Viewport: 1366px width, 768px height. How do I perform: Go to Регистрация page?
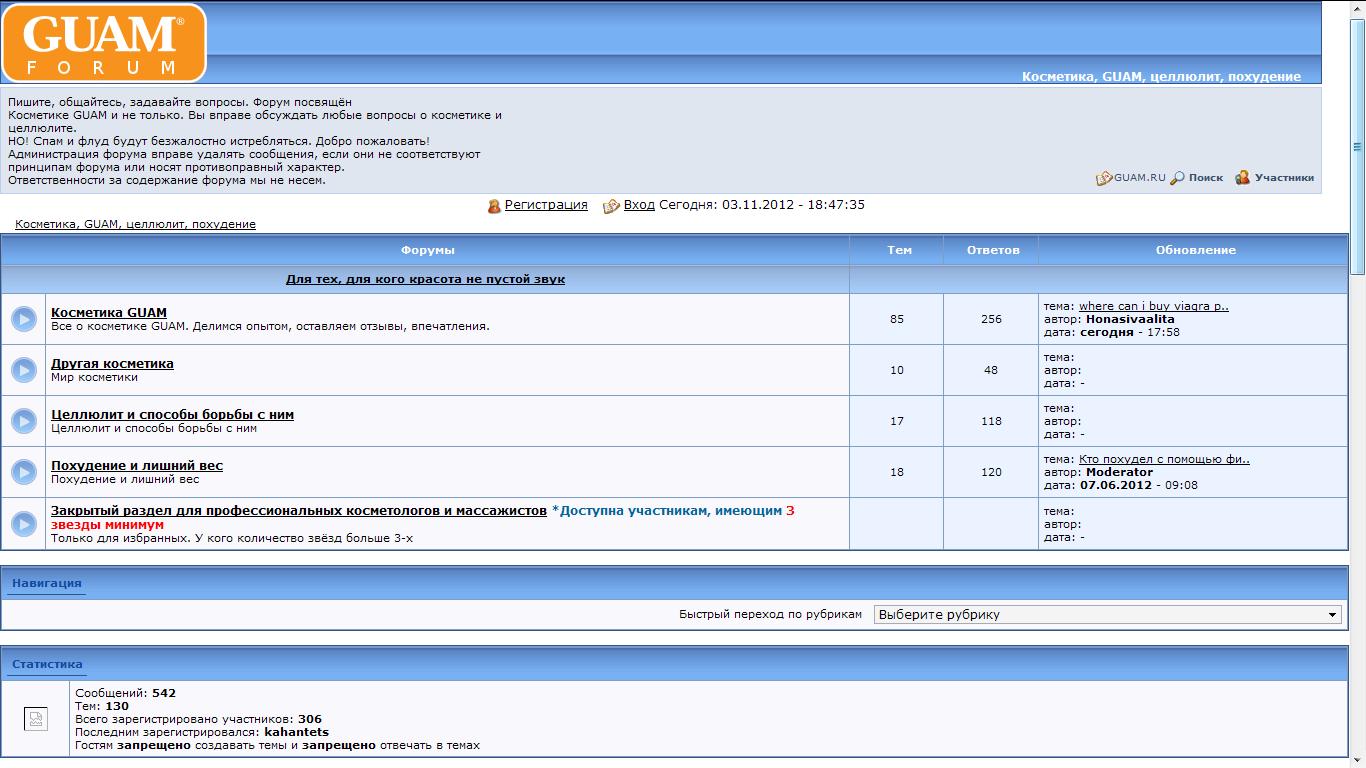546,205
